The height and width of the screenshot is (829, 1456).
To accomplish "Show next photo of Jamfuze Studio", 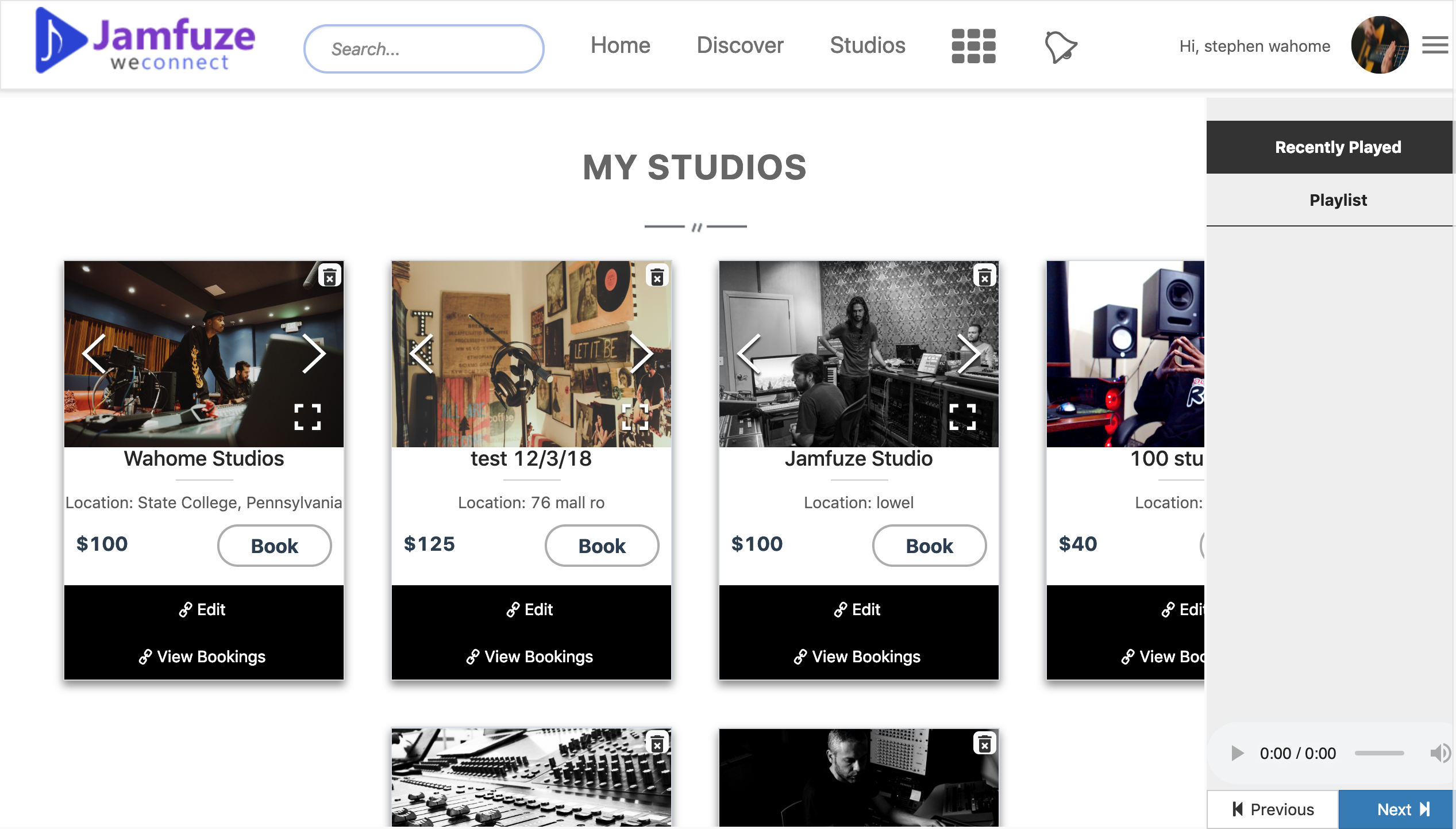I will (x=969, y=354).
